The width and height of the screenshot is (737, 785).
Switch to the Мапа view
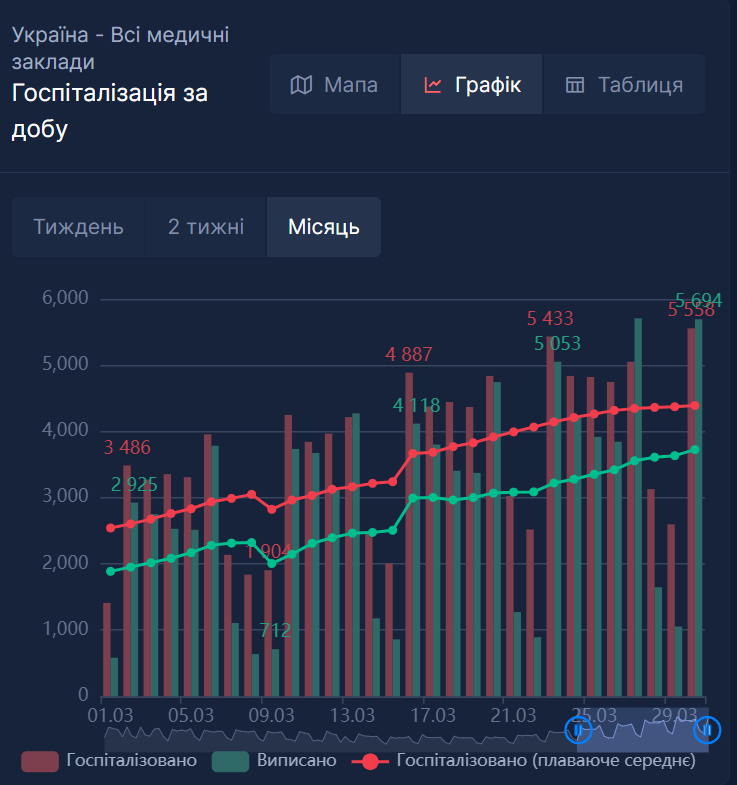click(x=335, y=85)
